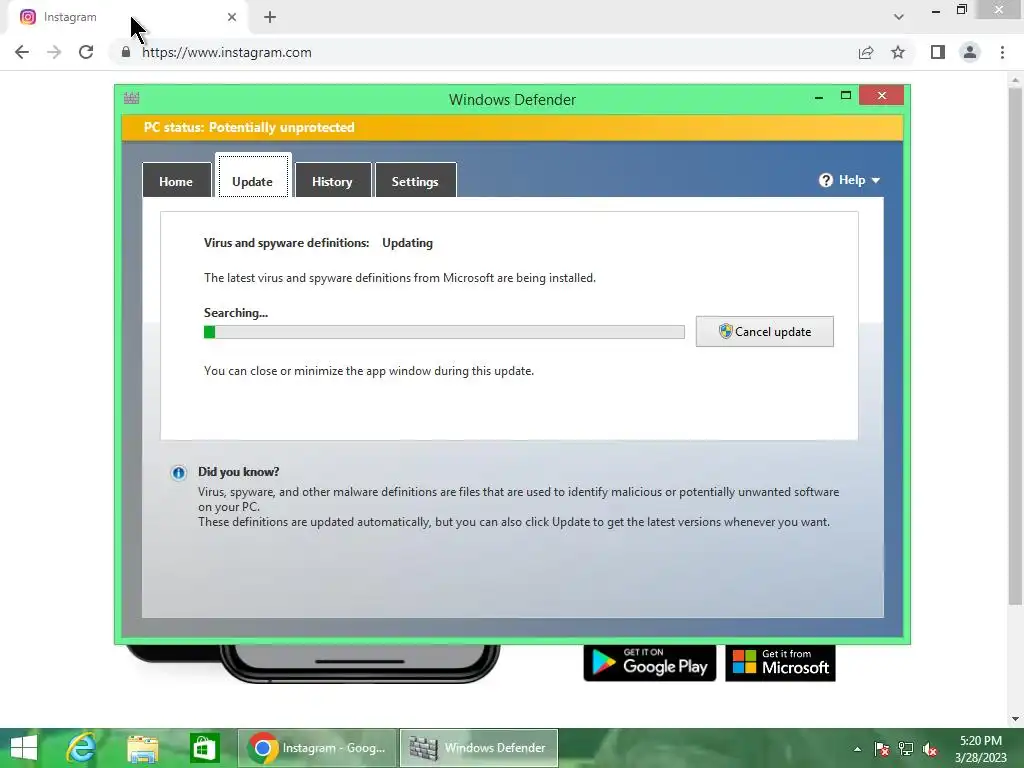1024x768 pixels.
Task: Click the Windows Defender title bar icon
Action: 131,99
